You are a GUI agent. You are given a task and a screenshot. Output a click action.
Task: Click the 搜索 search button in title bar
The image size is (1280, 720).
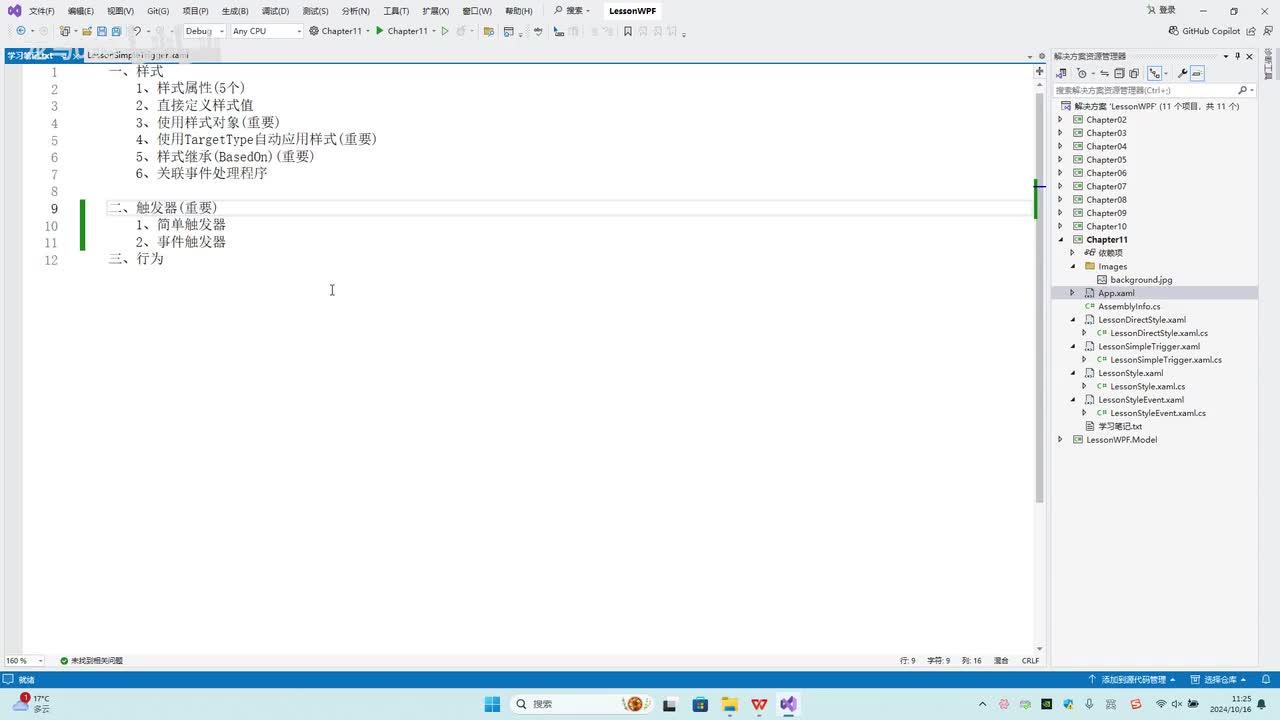click(x=572, y=11)
